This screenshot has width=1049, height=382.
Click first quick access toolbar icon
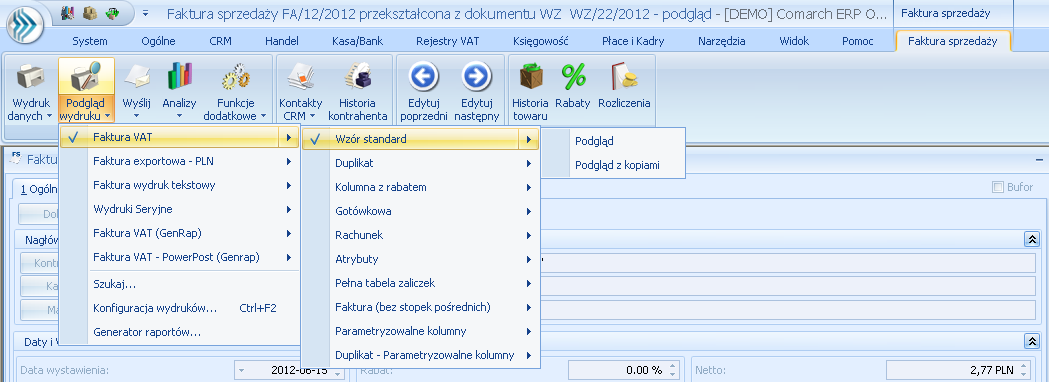tap(68, 13)
